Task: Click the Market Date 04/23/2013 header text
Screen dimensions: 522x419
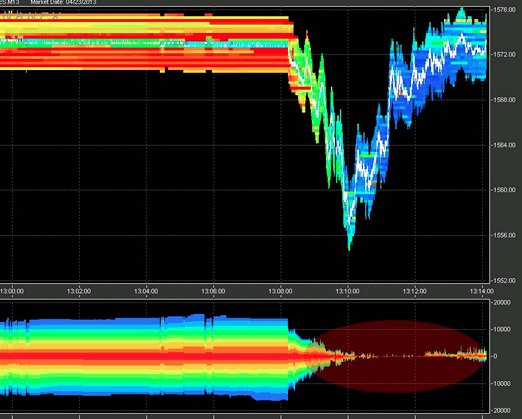Action: point(63,2)
